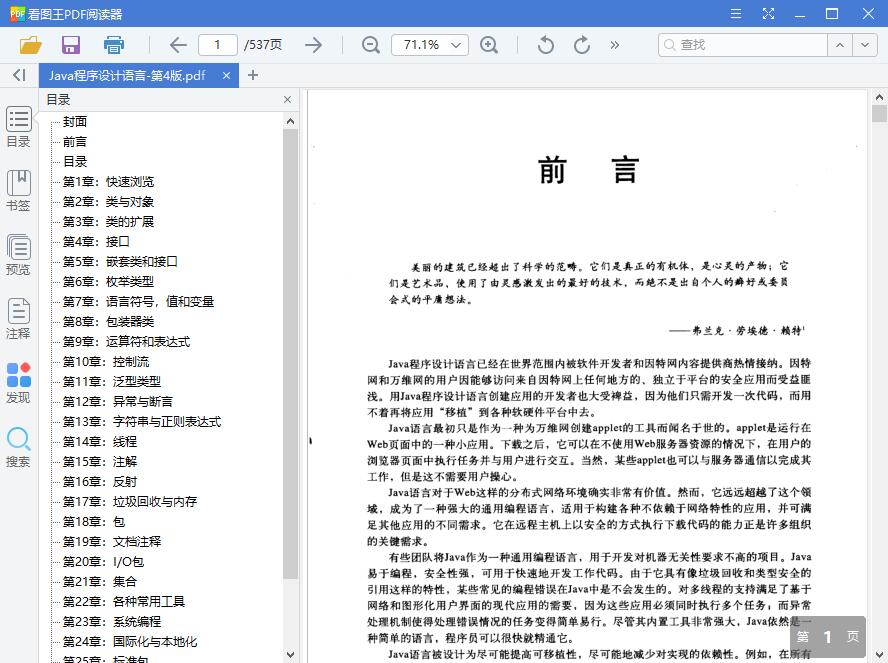
Task: Jump to 前言 in the outline
Action: coord(75,142)
